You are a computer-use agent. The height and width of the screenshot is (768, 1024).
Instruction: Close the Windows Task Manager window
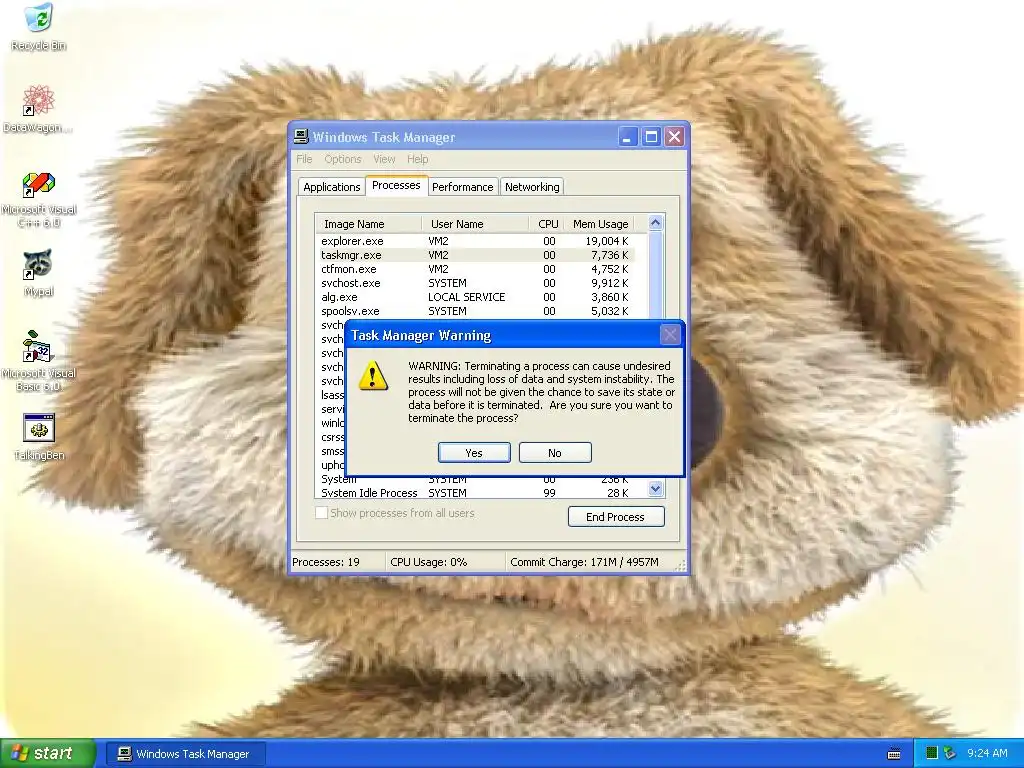tap(675, 137)
